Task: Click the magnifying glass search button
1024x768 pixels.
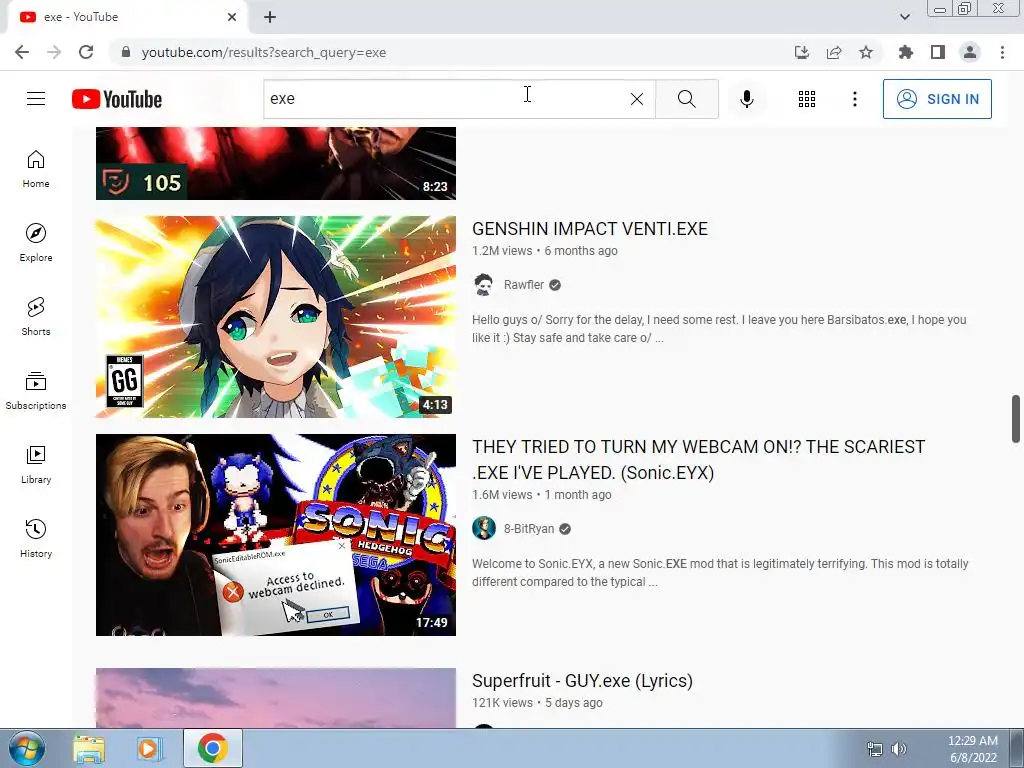Action: click(x=686, y=99)
